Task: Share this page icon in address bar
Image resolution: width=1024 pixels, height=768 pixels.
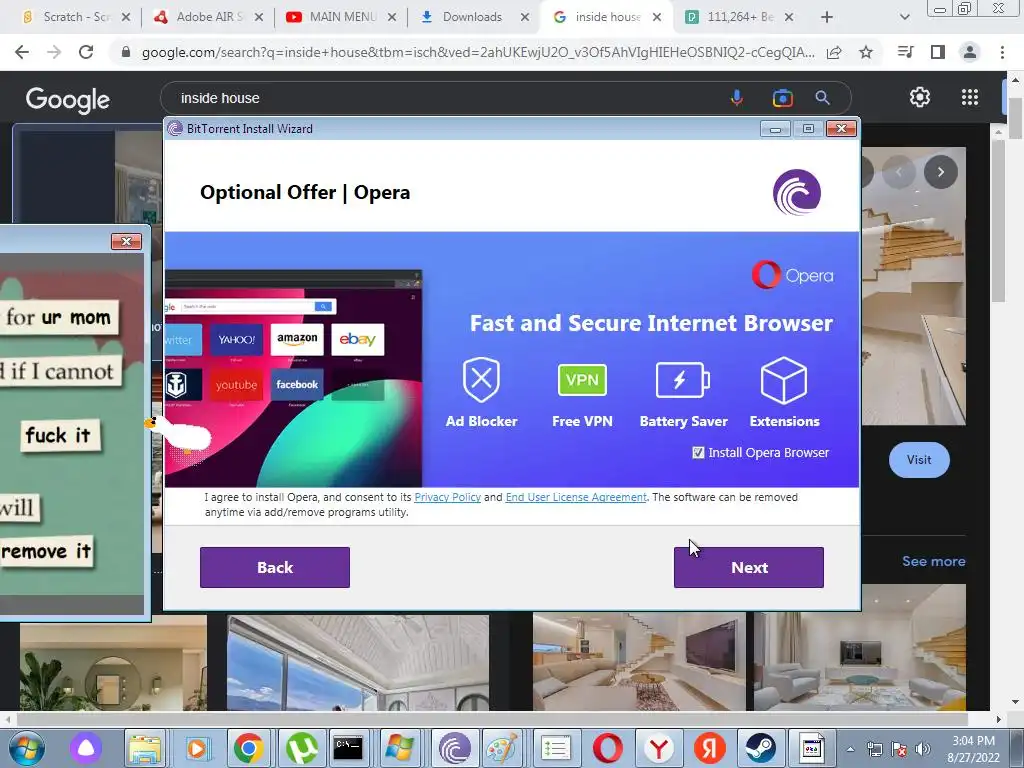Action: tap(834, 52)
